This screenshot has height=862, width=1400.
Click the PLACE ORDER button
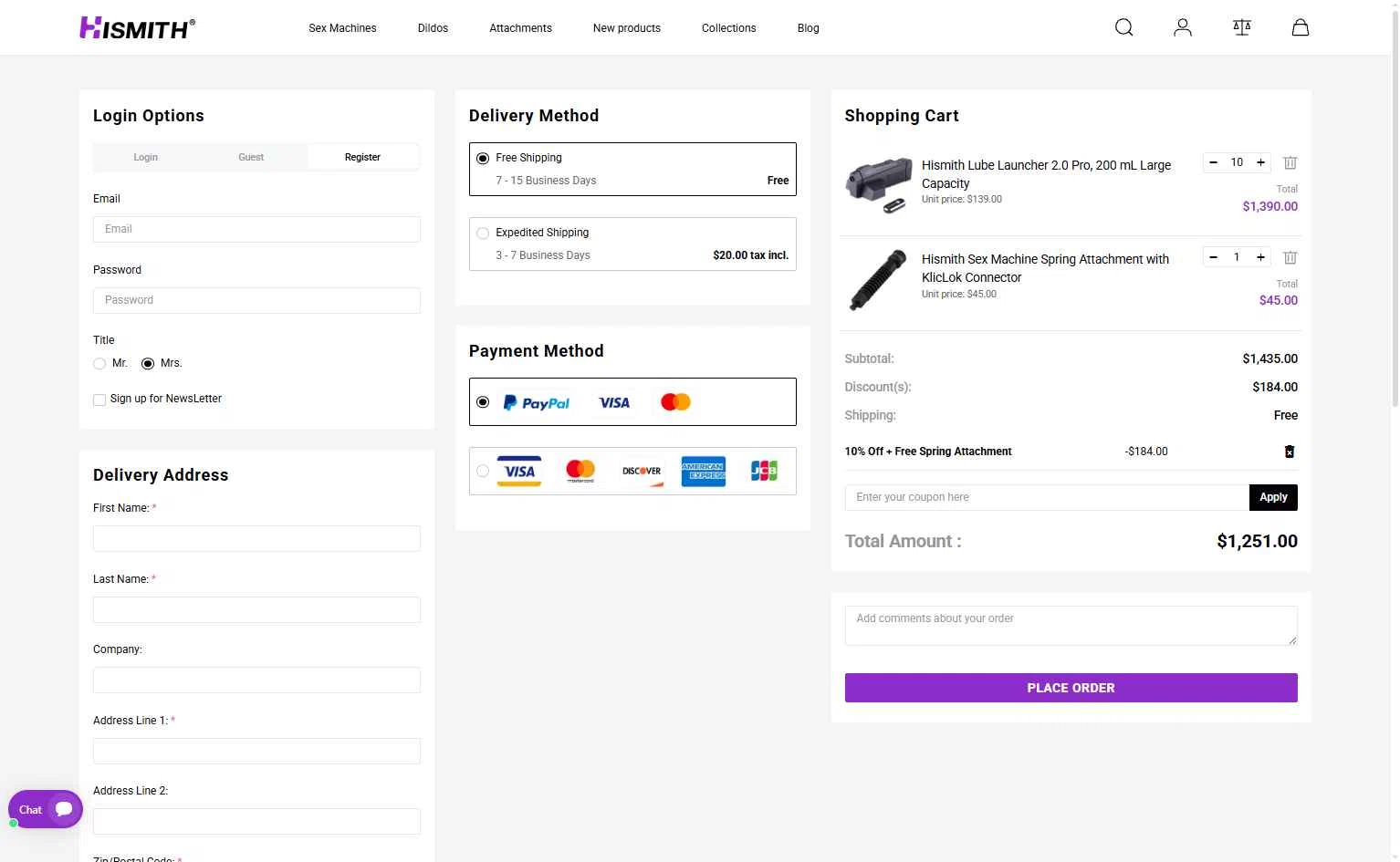[x=1071, y=688]
